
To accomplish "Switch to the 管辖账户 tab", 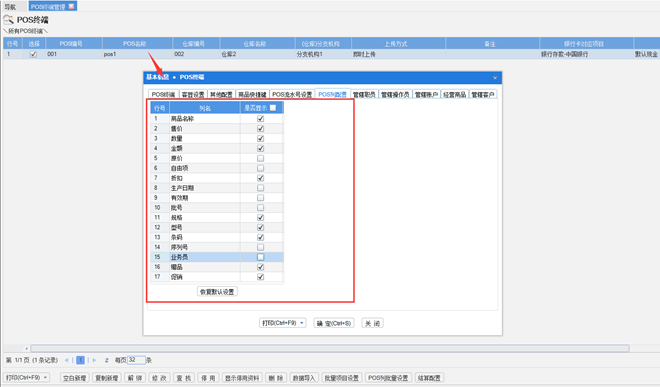I will (426, 95).
